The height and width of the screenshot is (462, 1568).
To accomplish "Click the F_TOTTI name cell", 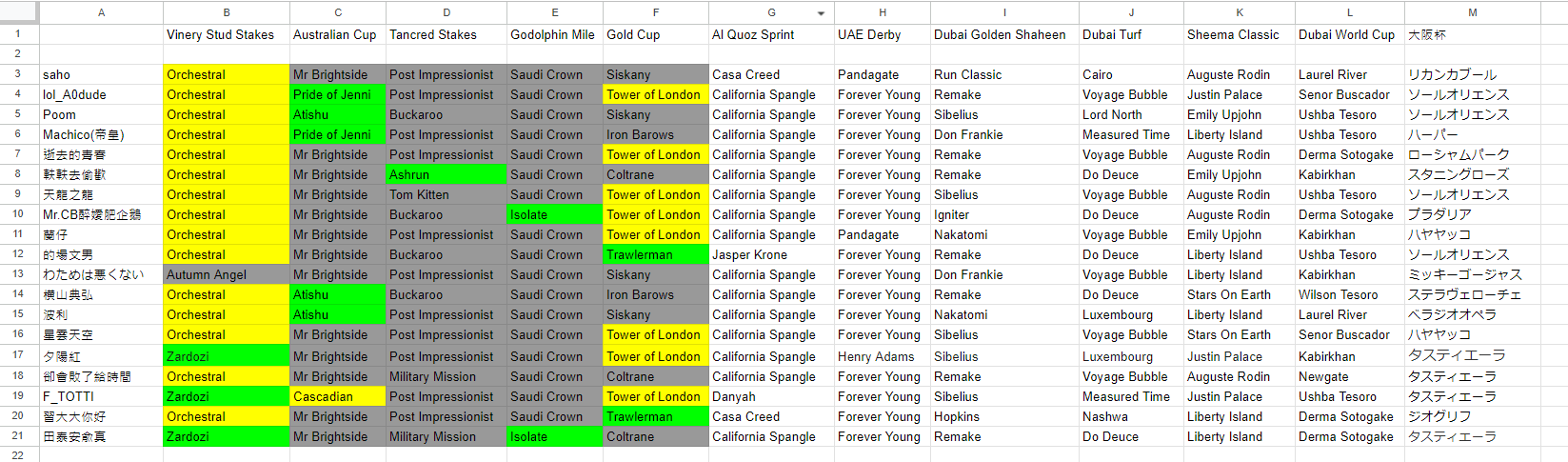I will pyautogui.click(x=101, y=396).
